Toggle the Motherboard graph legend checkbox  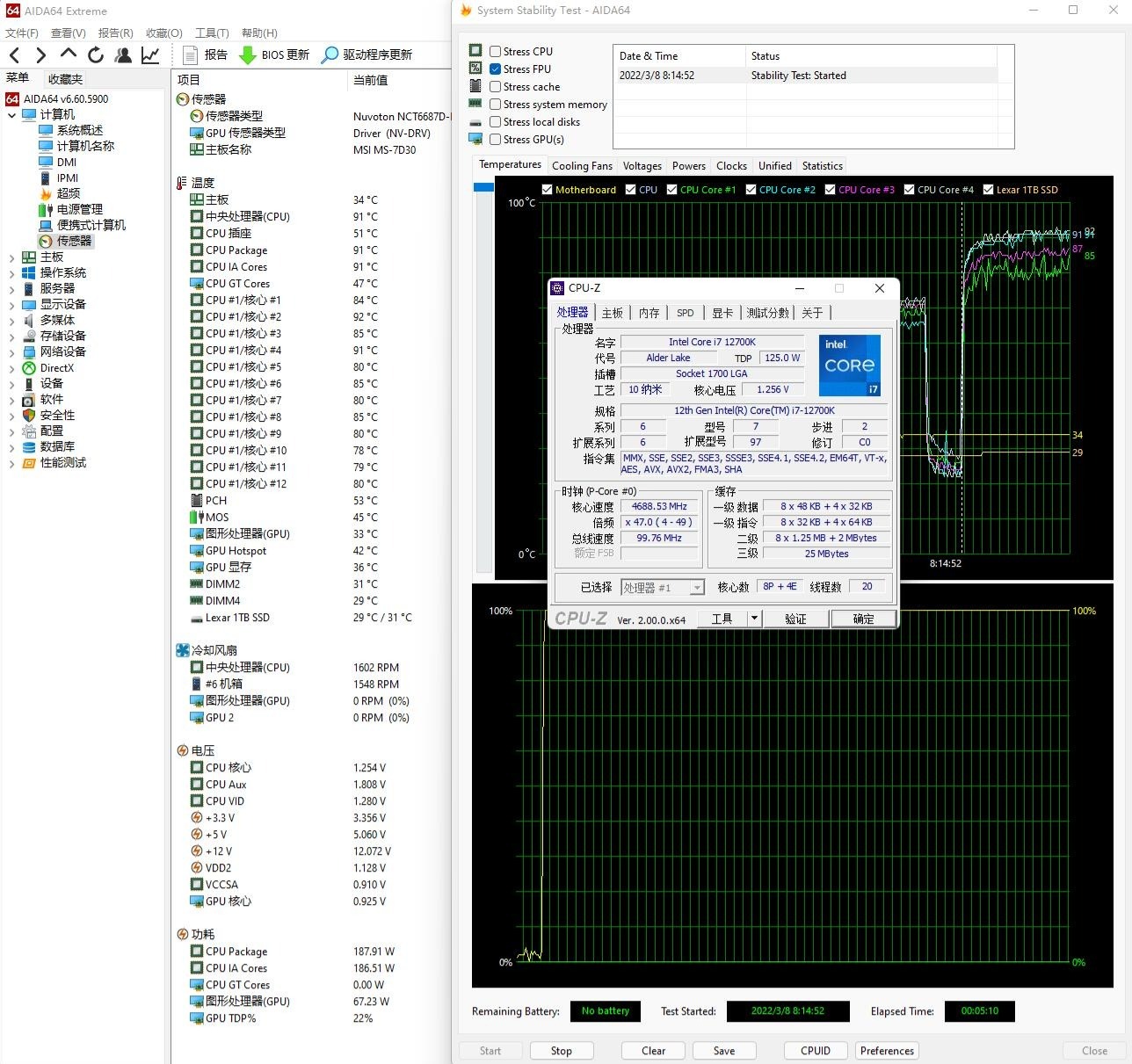(547, 190)
